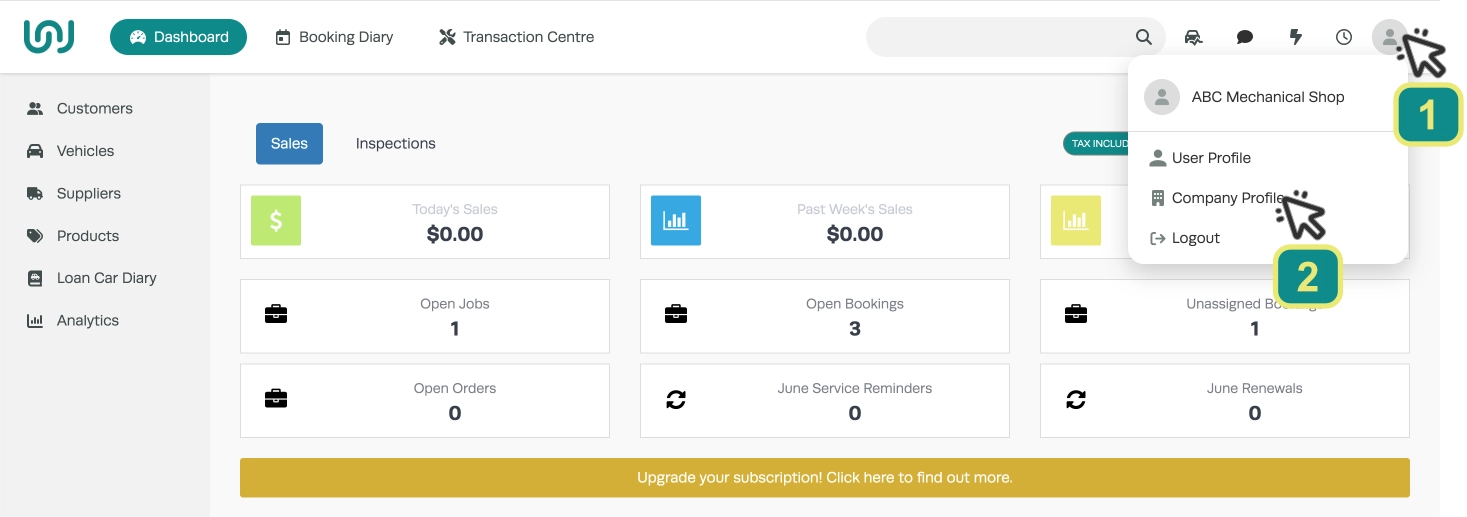Click the briefcase icon on Open Orders
The width and height of the screenshot is (1467, 517).
[x=276, y=399]
